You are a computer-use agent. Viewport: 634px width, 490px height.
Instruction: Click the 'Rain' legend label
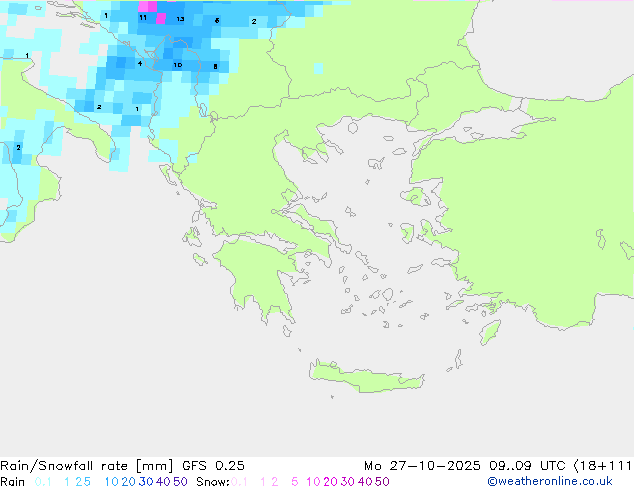[13, 482]
